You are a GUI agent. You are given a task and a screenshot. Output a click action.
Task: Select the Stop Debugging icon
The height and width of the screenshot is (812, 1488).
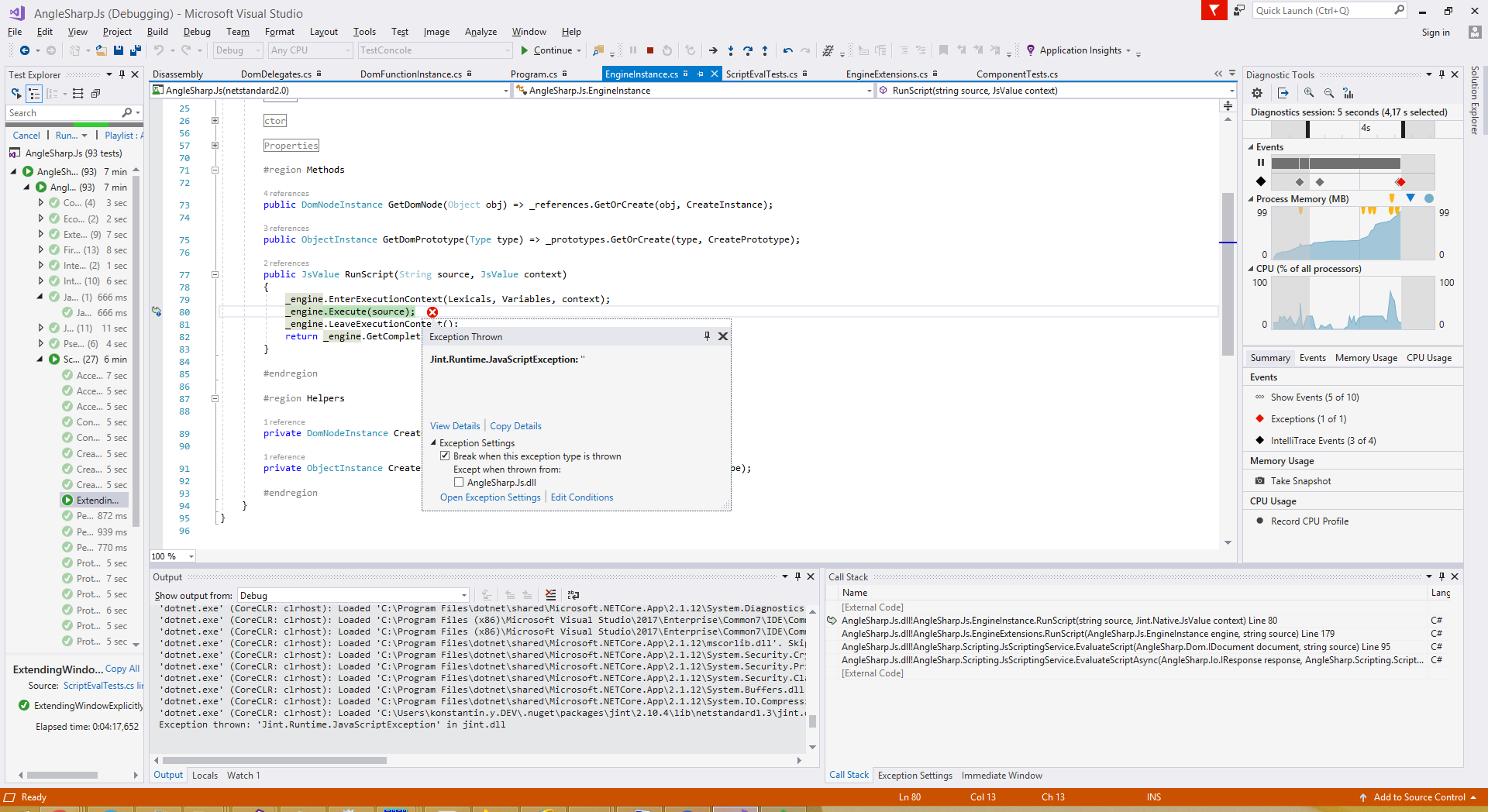[649, 50]
